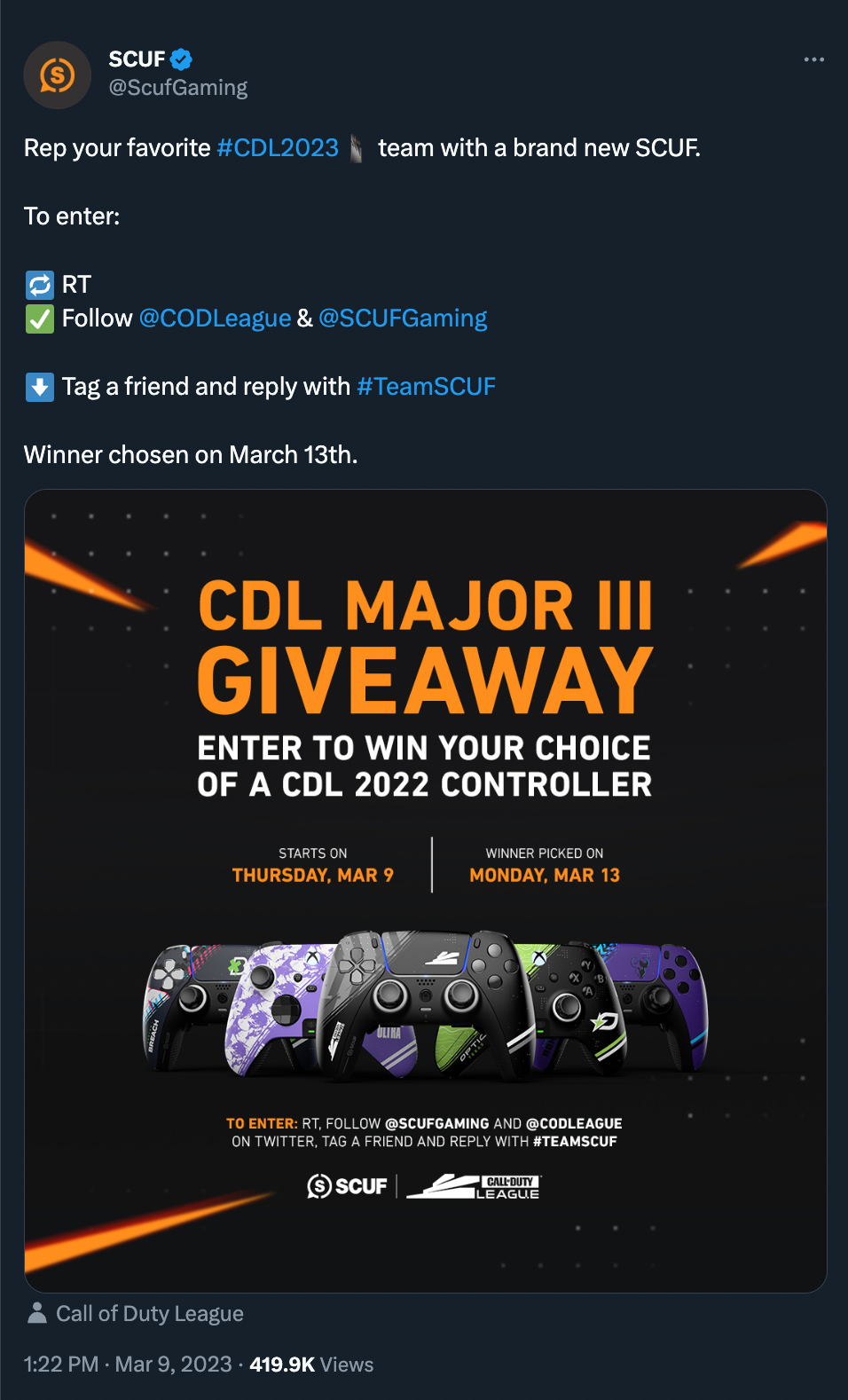The width and height of the screenshot is (848, 1400).
Task: Open the SCUF display name
Action: pyautogui.click(x=137, y=59)
